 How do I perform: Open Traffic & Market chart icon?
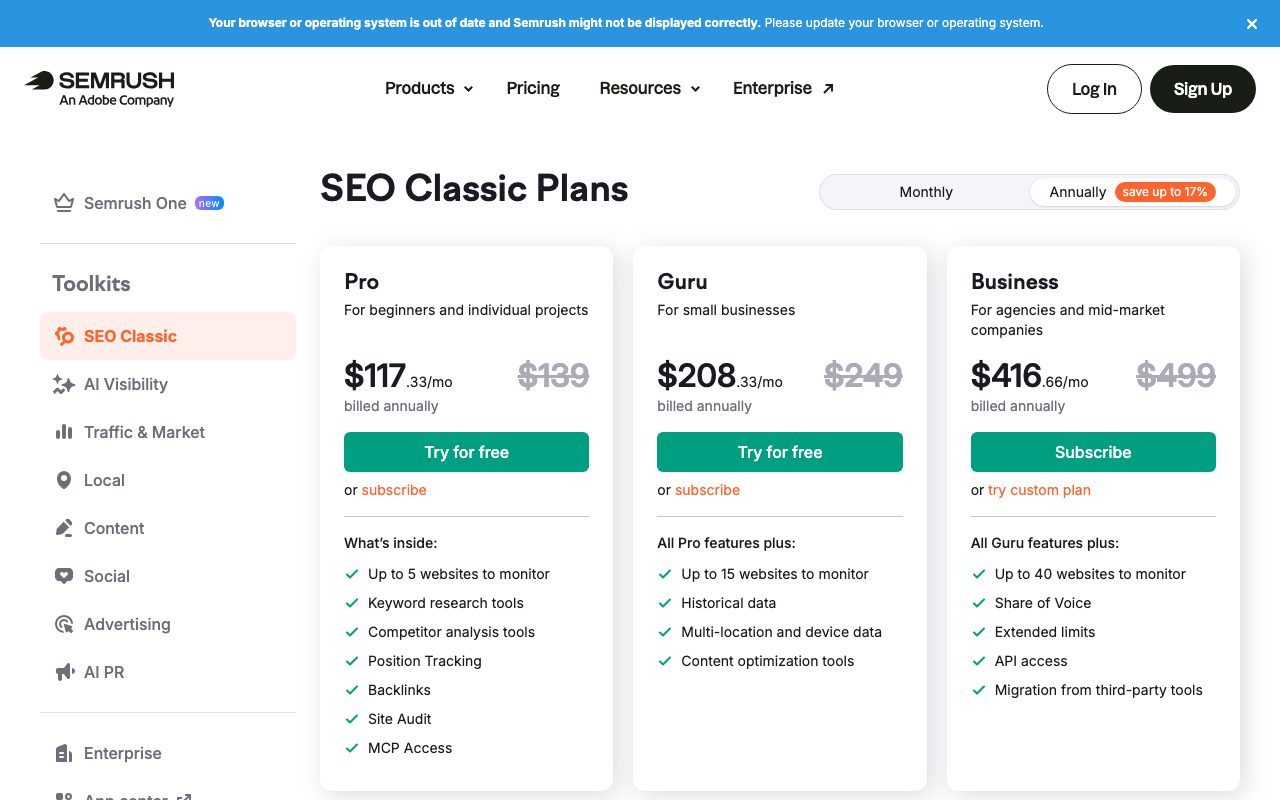(64, 432)
